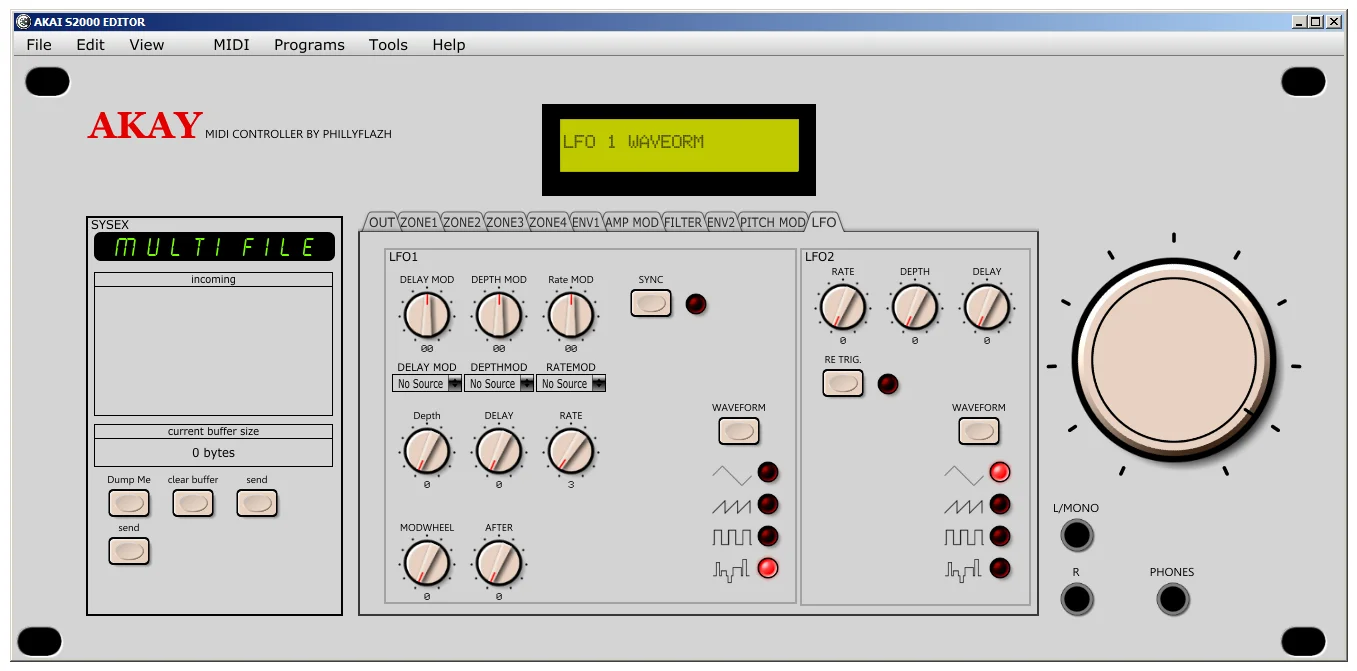Open DELAY MOD source dropdown
Screen dimensions: 1357x671
pos(427,384)
